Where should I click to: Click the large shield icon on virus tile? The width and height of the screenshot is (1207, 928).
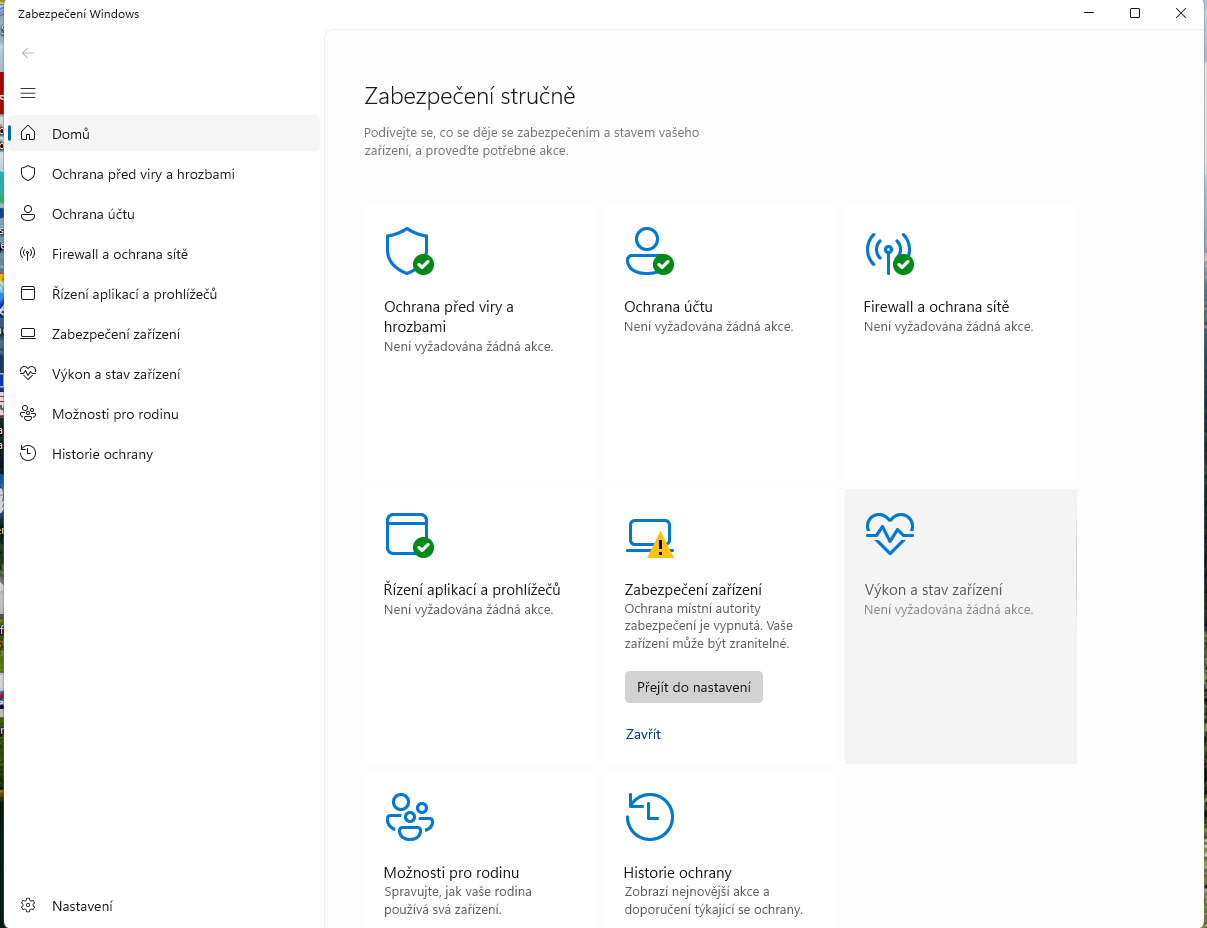(x=408, y=252)
